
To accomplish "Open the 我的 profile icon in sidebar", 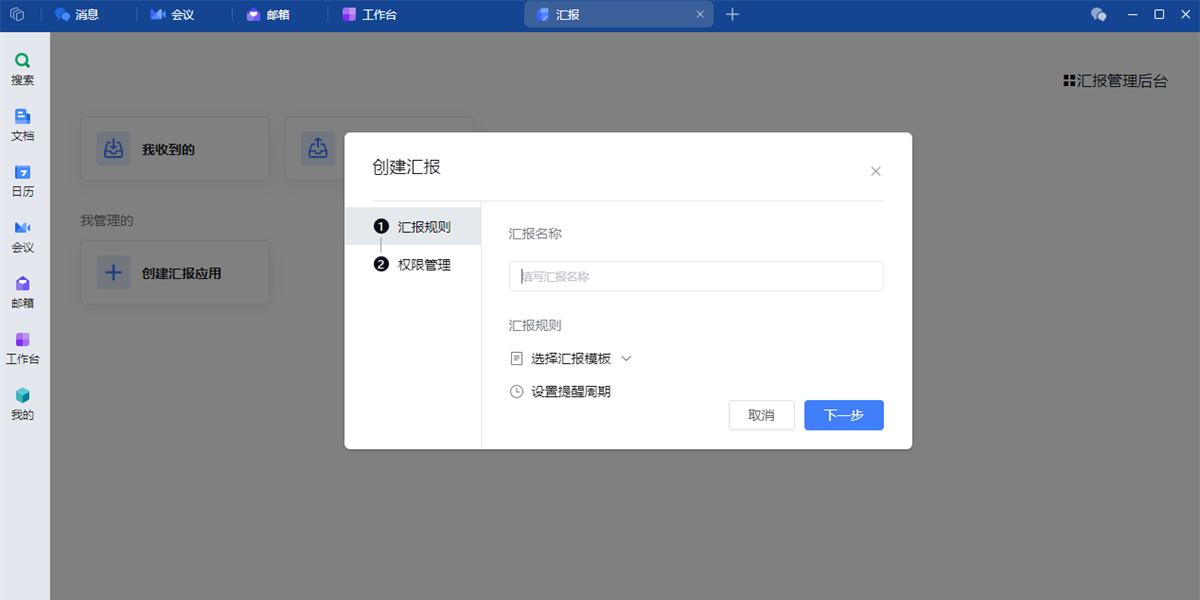I will click(x=22, y=396).
